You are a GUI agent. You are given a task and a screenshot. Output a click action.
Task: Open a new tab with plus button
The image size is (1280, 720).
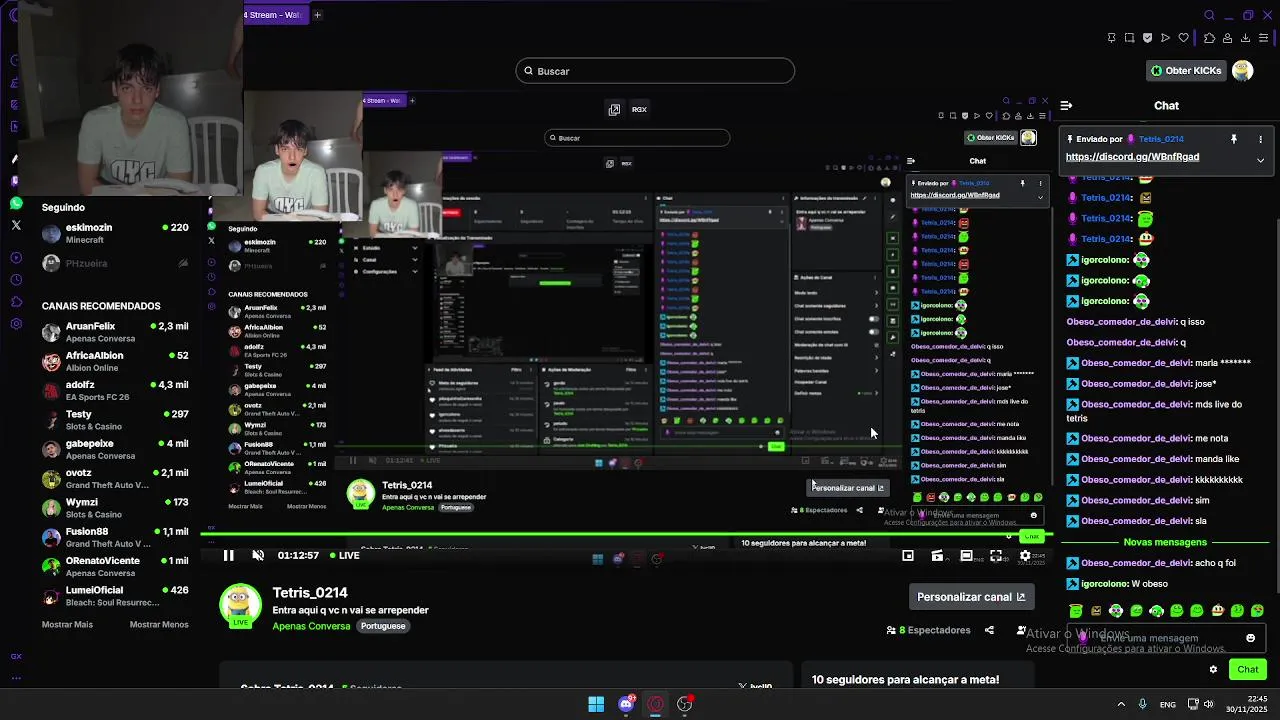click(x=317, y=15)
